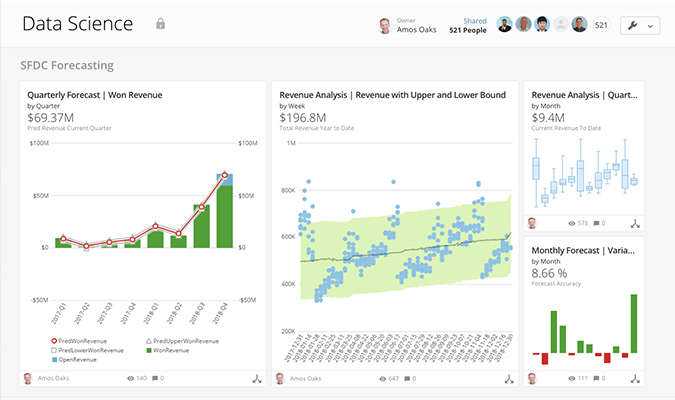Viewport: 675px width, 400px height.
Task: Open drill path icon on Quarterly Forecast card
Action: (256, 379)
